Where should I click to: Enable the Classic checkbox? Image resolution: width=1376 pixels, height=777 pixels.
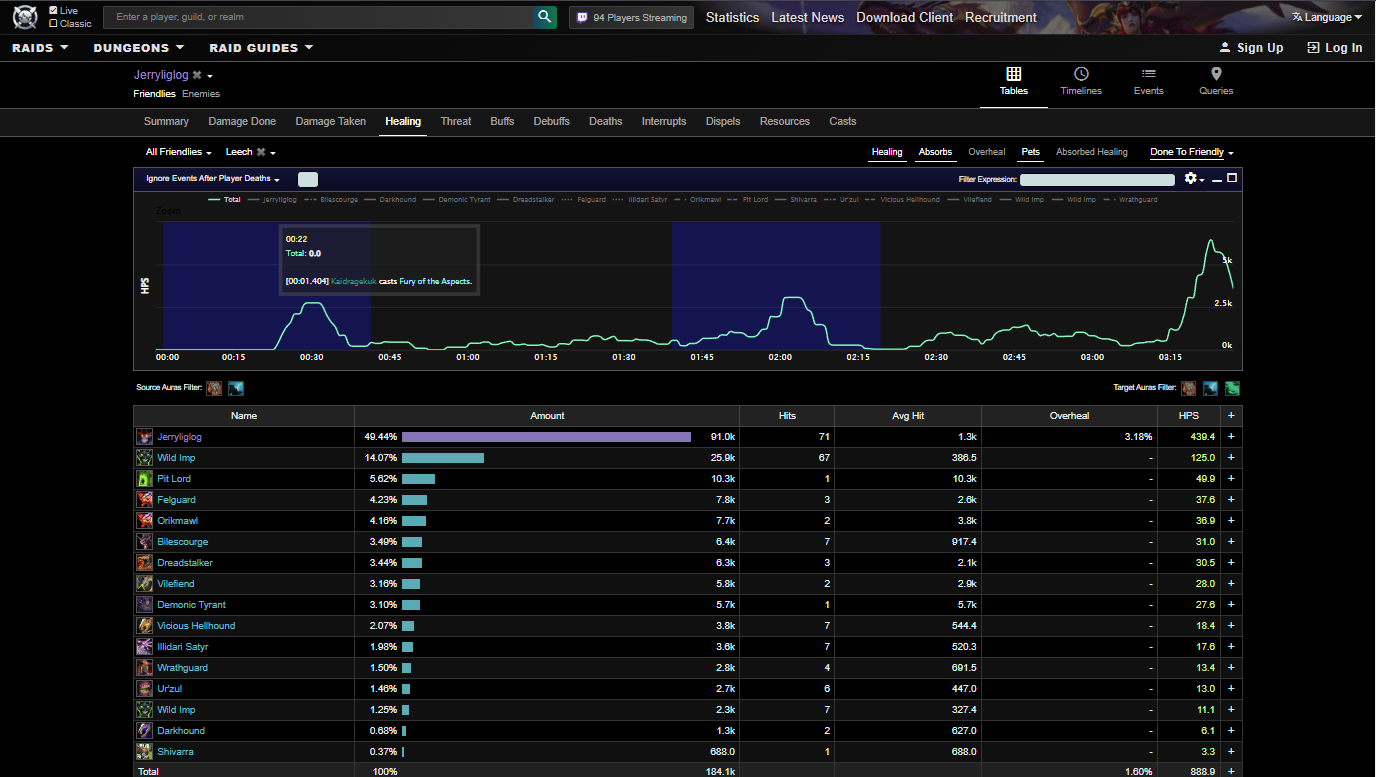coord(53,23)
